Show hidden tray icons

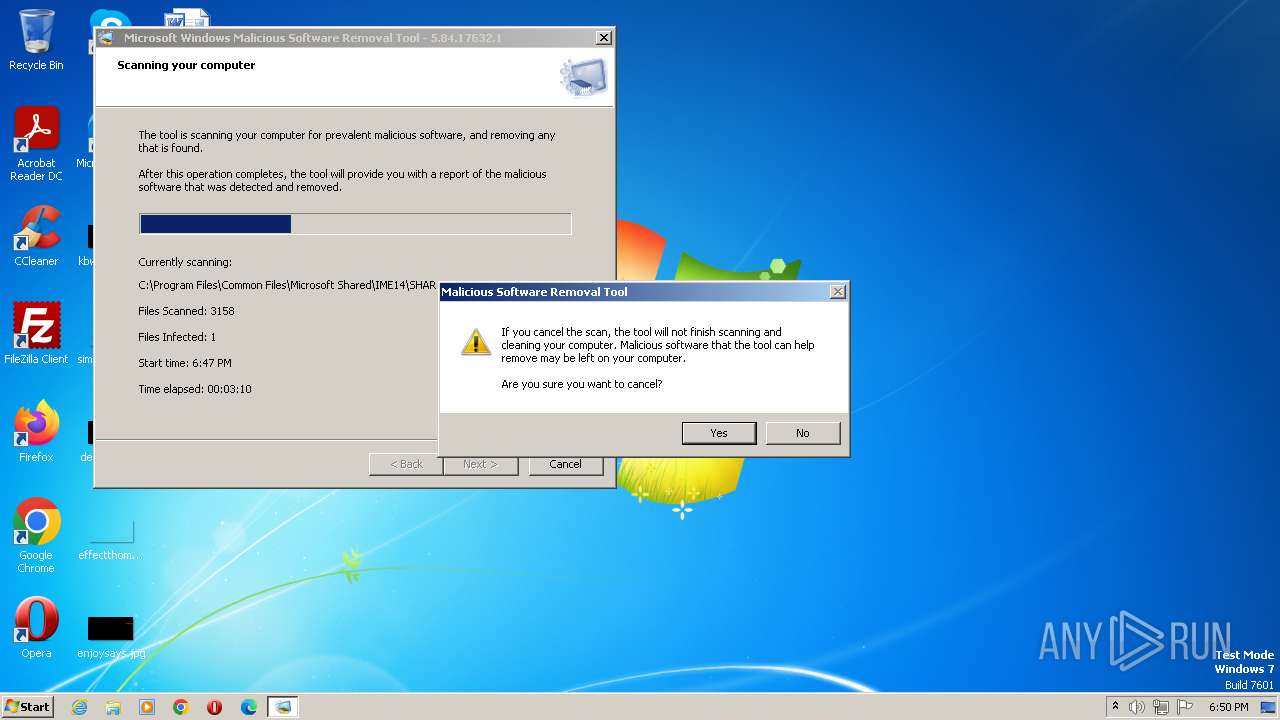pos(1115,707)
